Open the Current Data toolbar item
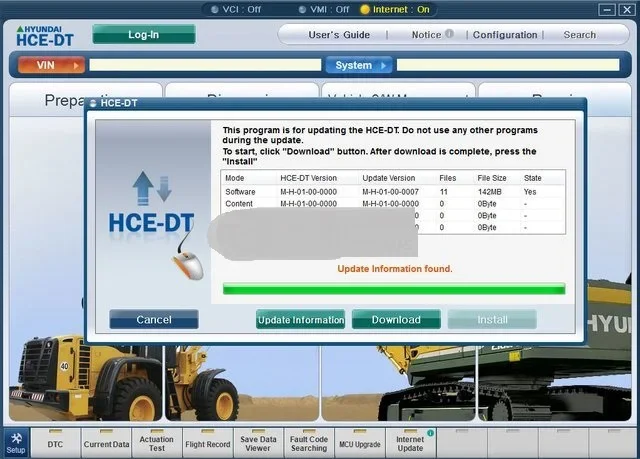The image size is (640, 459). (x=106, y=444)
